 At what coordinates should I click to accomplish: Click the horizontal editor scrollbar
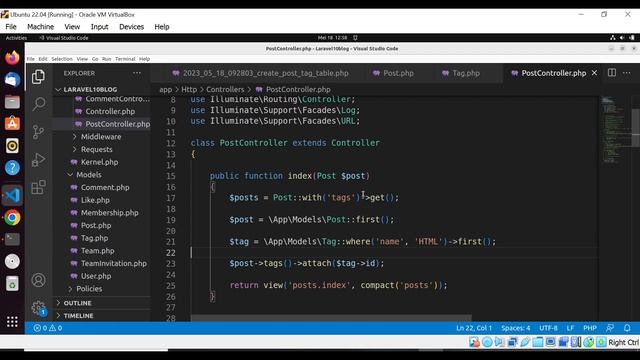[331, 318]
